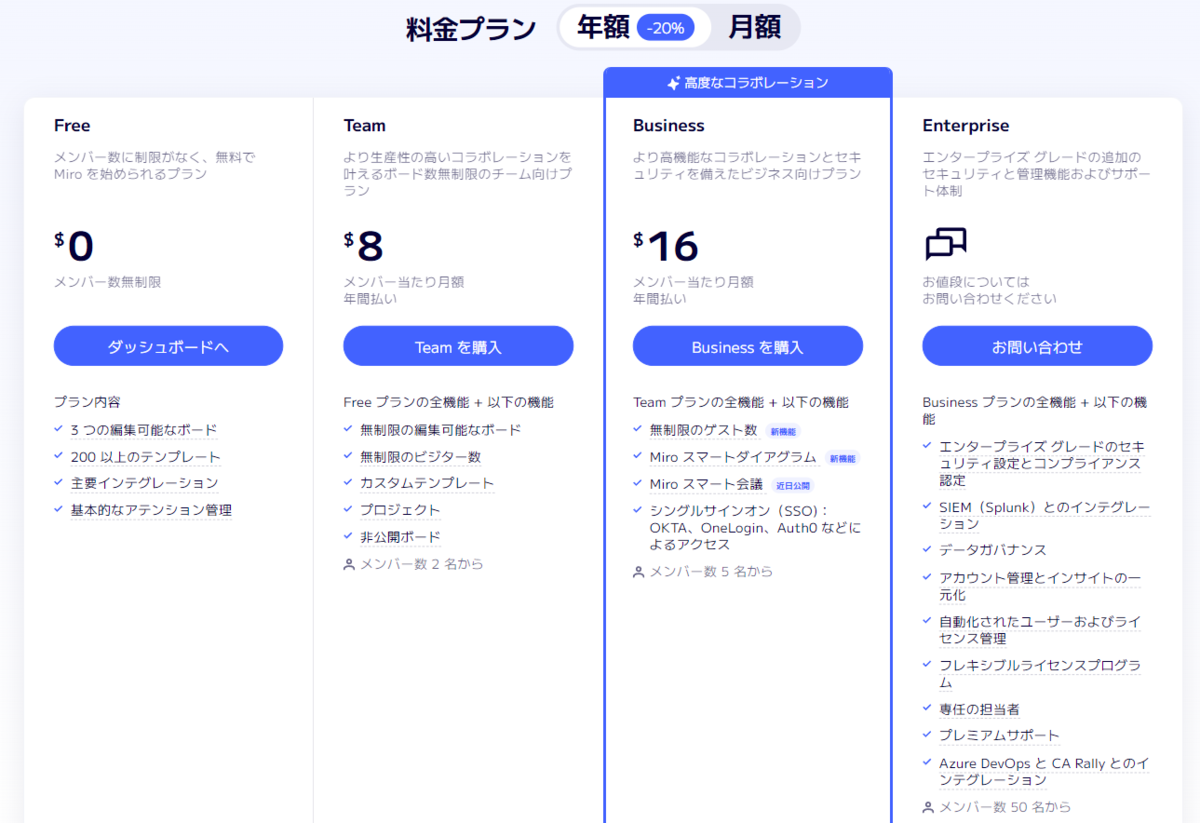Click the 料金プラン page heading
This screenshot has width=1200, height=823.
[x=471, y=29]
